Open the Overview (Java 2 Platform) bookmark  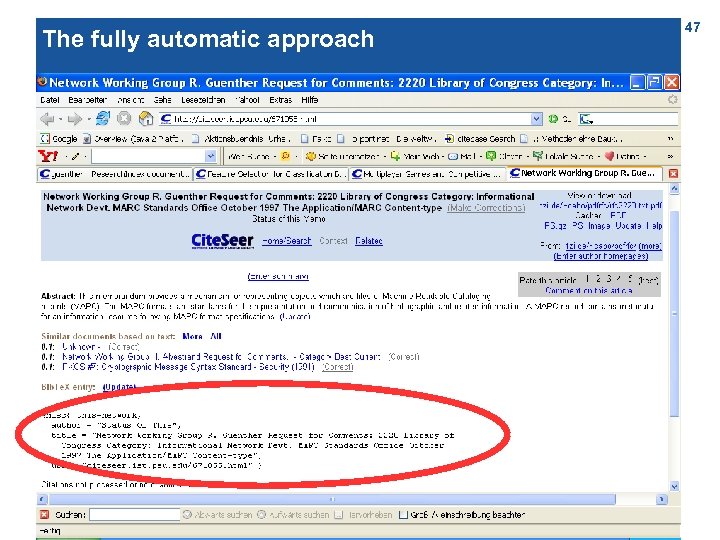(134, 139)
